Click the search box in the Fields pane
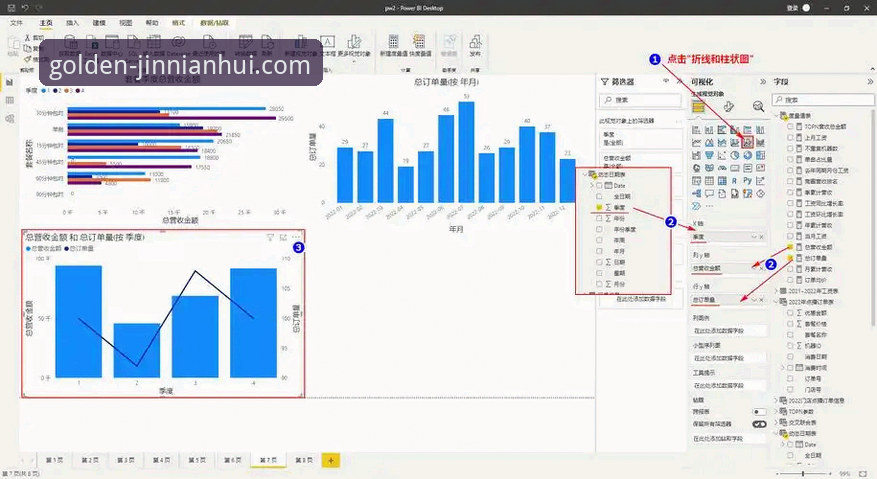The image size is (877, 479). coord(823,100)
